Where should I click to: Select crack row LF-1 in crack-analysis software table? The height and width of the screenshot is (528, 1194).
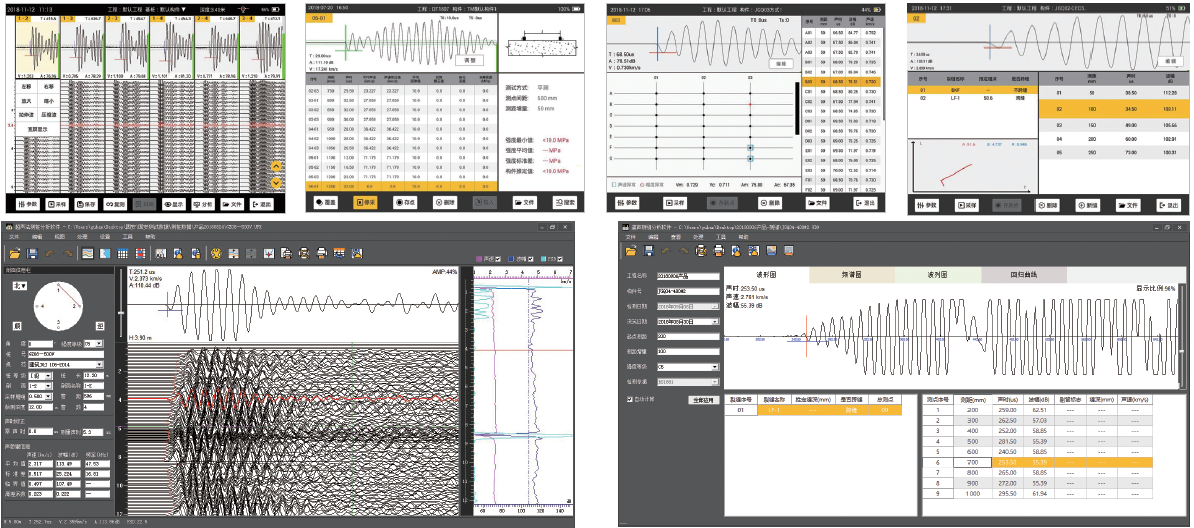pos(813,410)
